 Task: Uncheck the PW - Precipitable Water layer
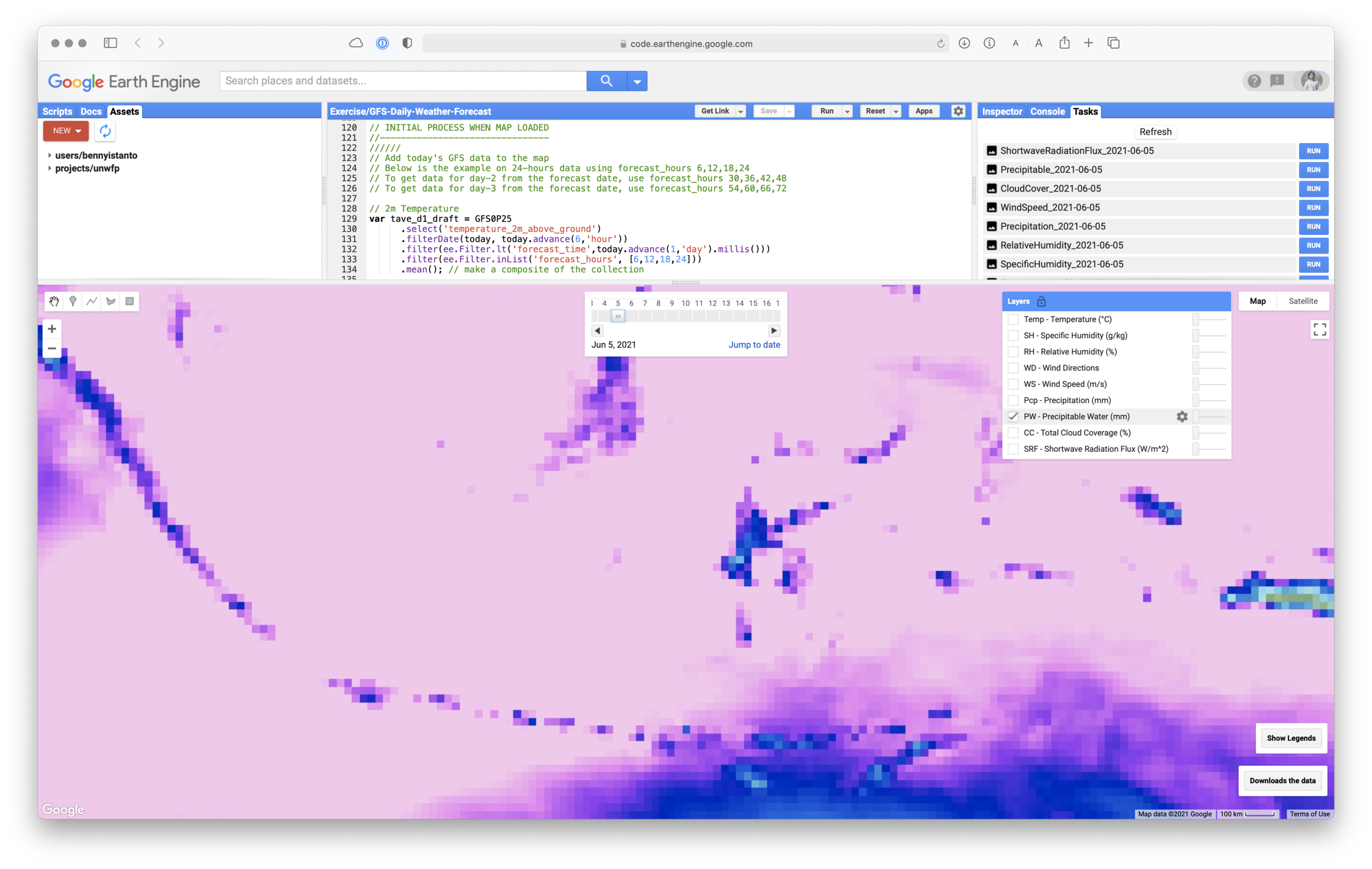(1013, 417)
